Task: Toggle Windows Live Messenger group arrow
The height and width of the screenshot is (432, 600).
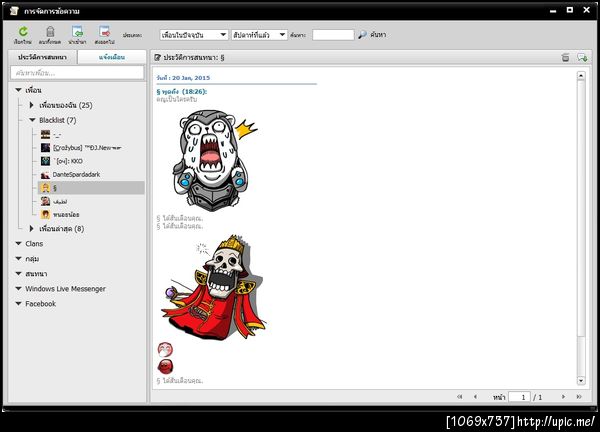Action: pos(18,289)
